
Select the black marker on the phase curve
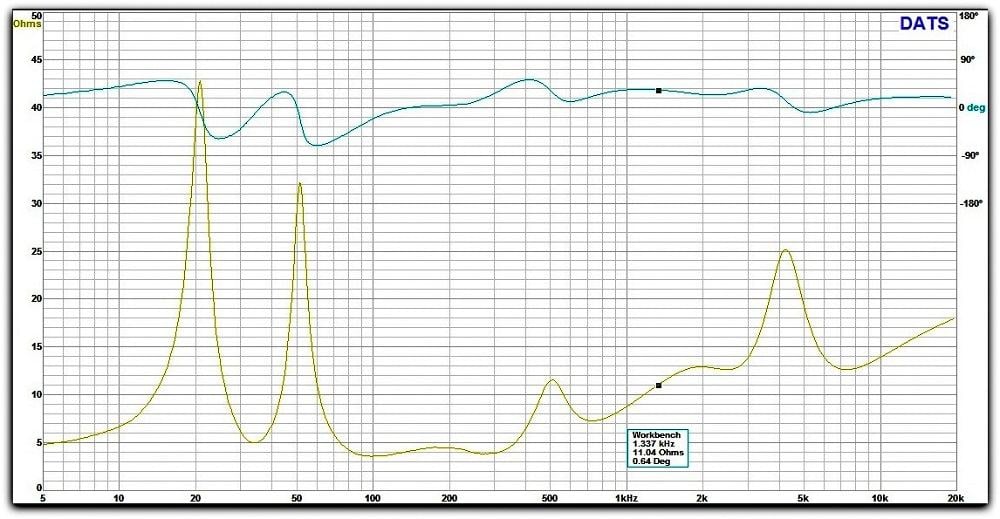pyautogui.click(x=658, y=91)
